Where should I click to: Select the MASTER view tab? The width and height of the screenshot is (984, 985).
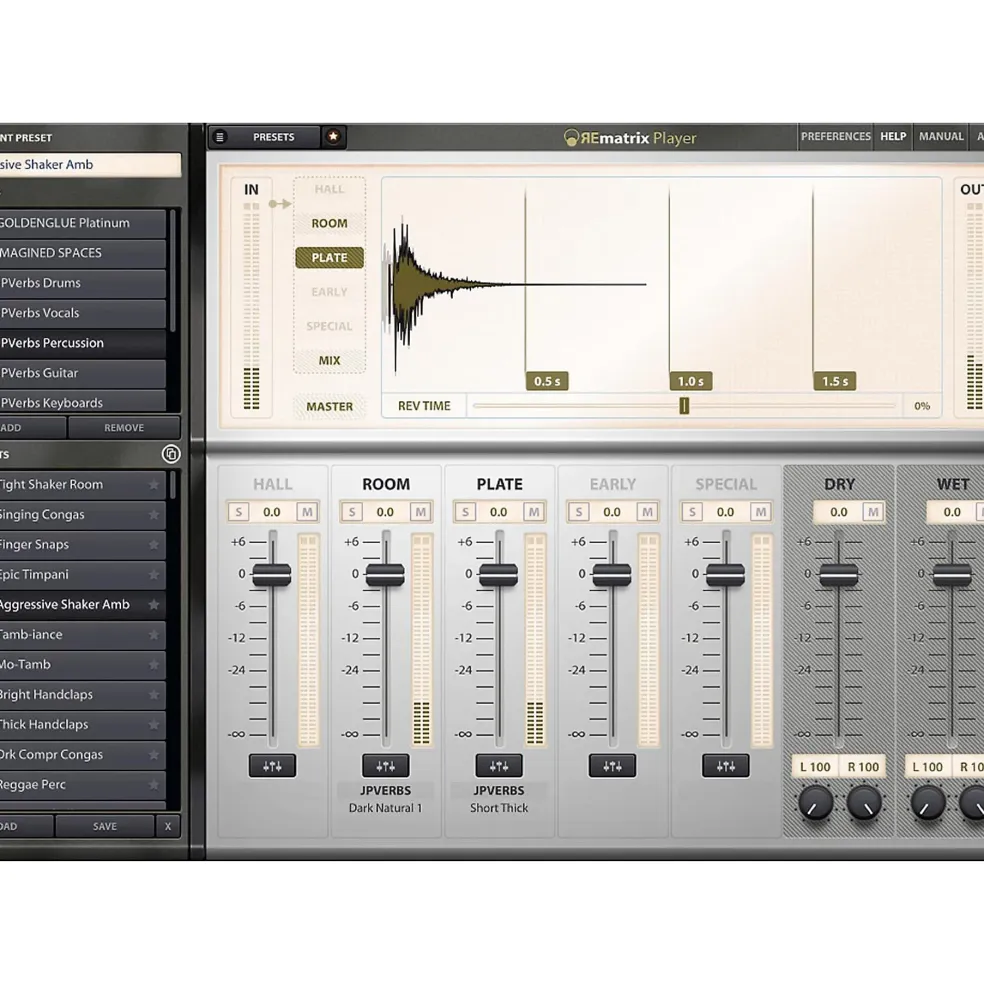329,406
